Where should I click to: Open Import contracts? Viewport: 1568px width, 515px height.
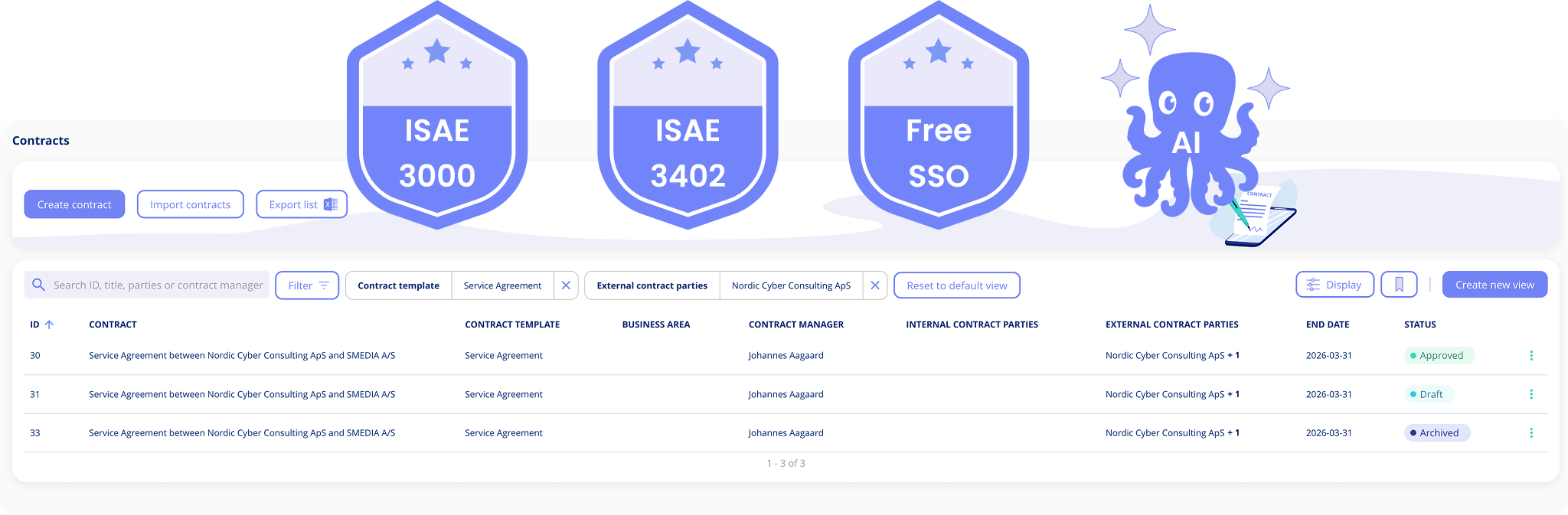(190, 204)
